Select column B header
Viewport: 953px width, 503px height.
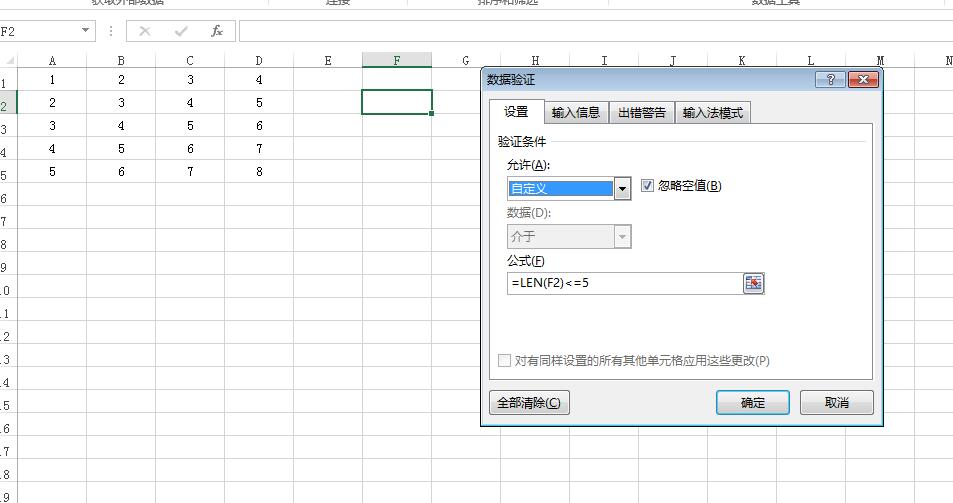point(121,60)
